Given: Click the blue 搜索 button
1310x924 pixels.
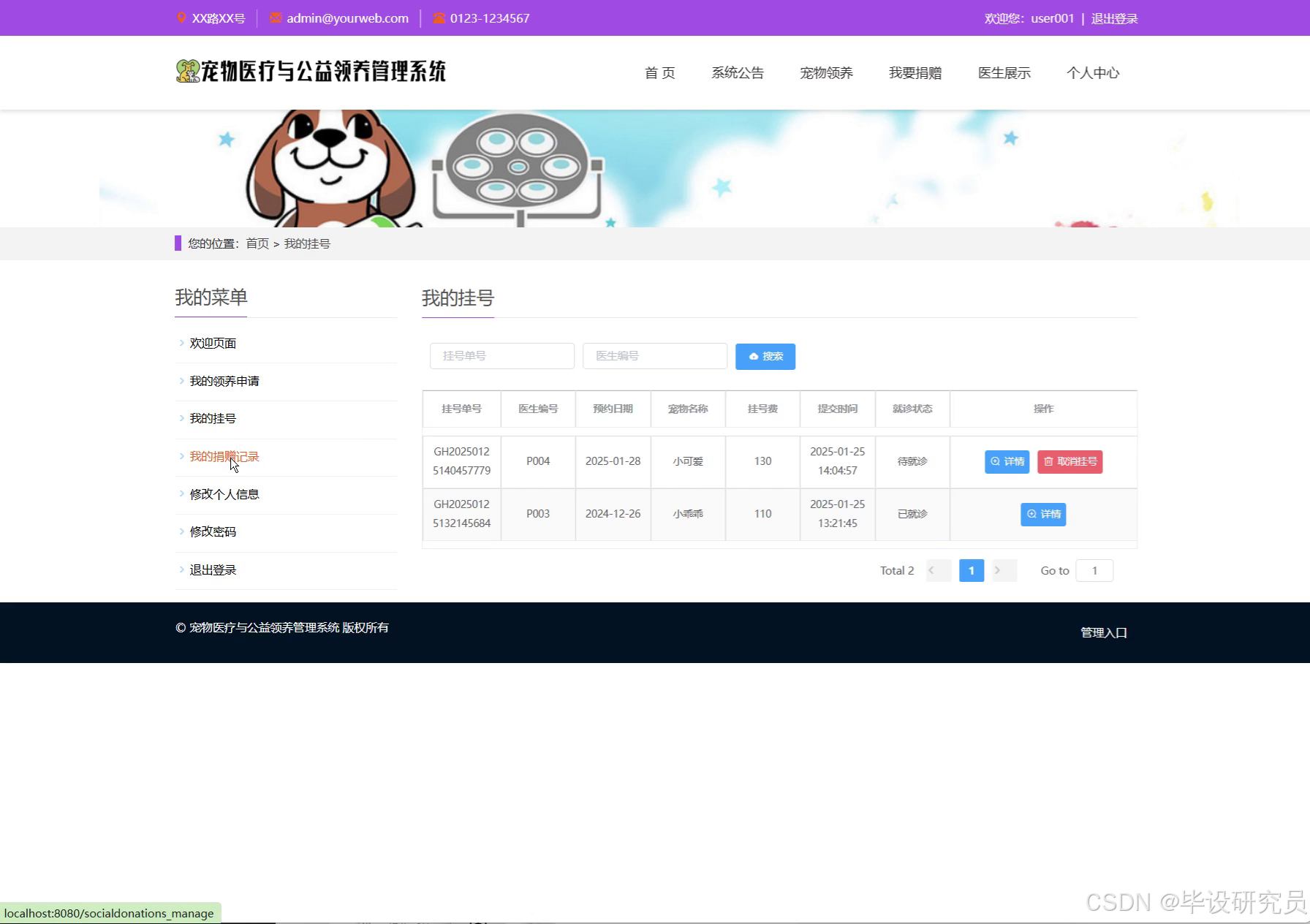Looking at the screenshot, I should [x=765, y=357].
